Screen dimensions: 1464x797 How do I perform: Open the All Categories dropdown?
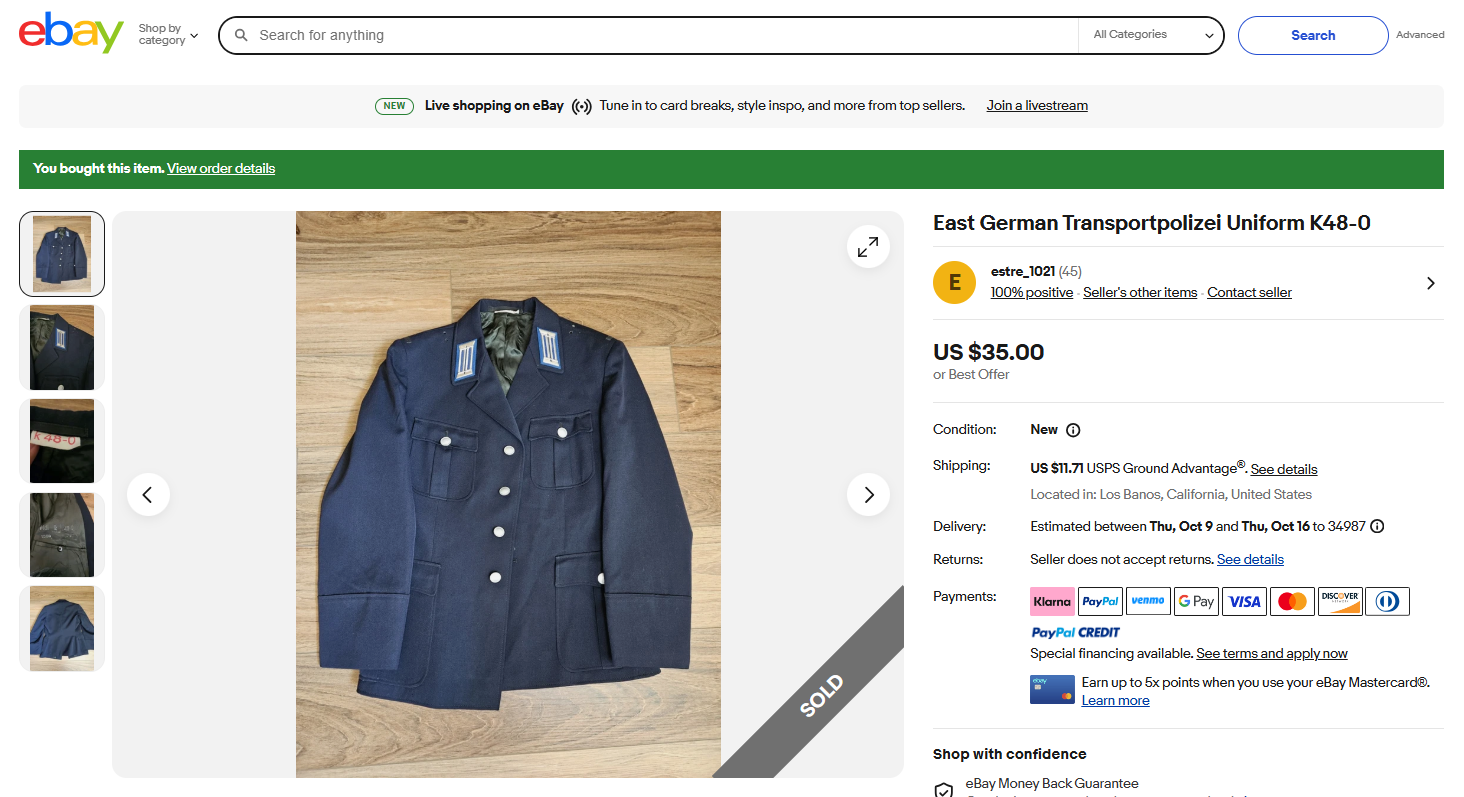tap(1152, 35)
